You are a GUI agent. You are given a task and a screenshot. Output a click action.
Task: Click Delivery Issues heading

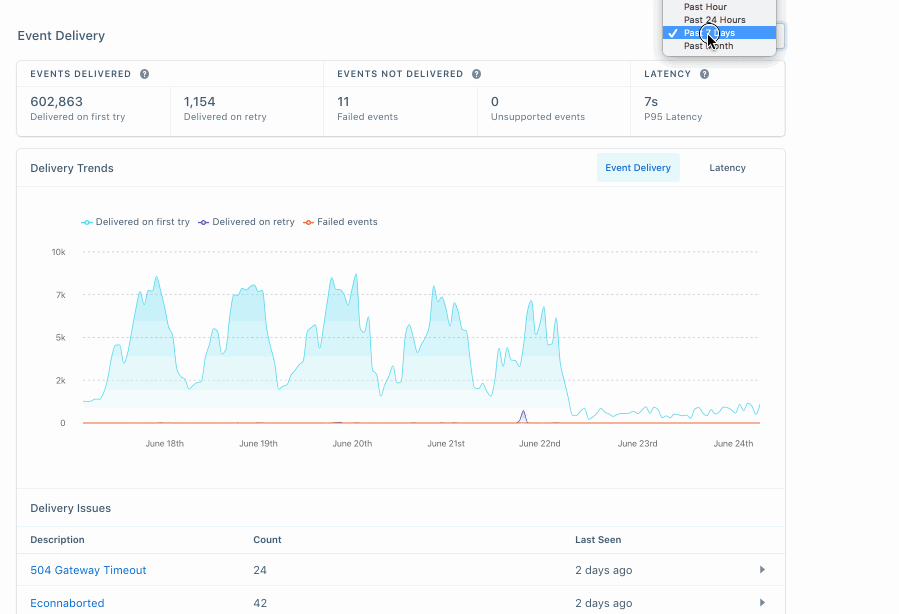71,508
